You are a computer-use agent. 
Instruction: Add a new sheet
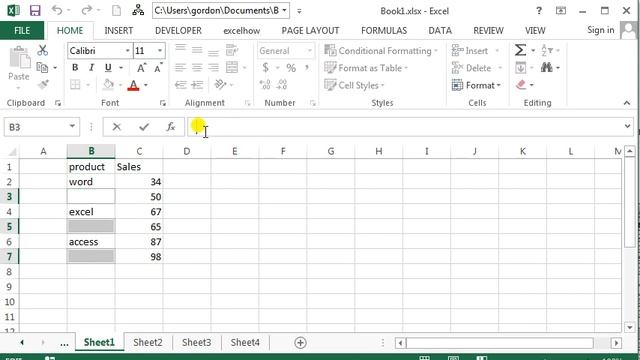(x=300, y=342)
